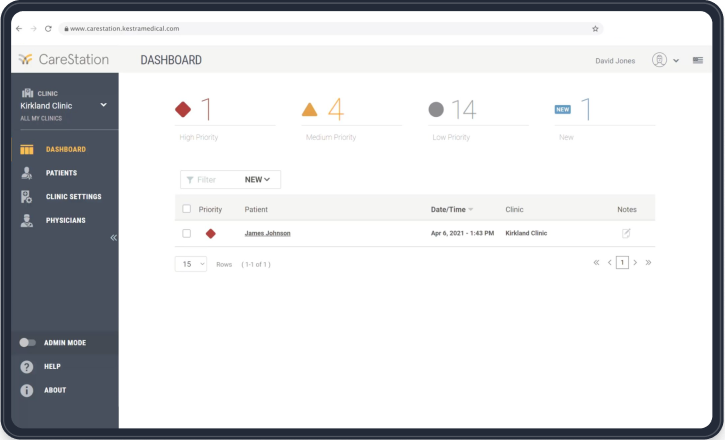725x440 pixels.
Task: Reload the page with the refresh icon
Action: point(48,29)
